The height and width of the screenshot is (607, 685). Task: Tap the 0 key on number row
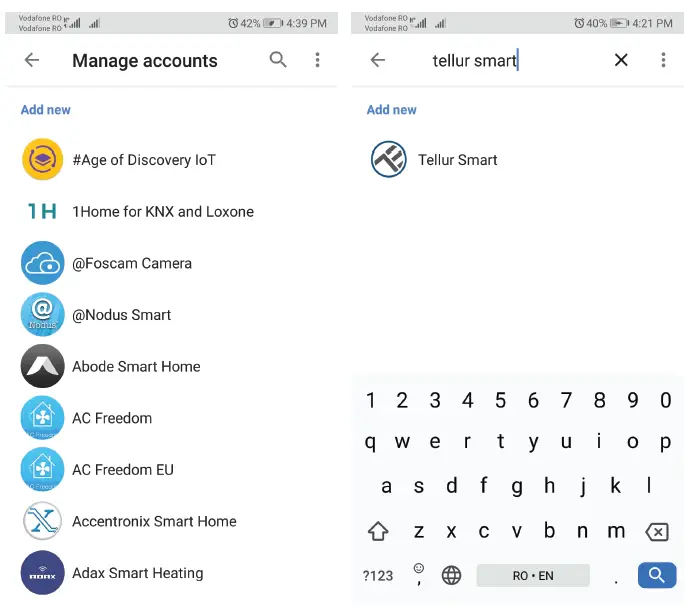(x=665, y=400)
